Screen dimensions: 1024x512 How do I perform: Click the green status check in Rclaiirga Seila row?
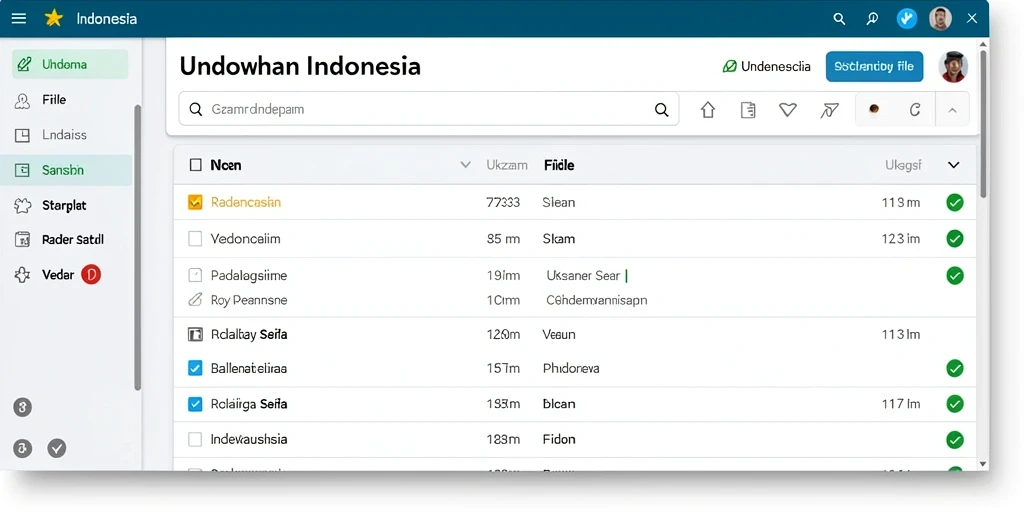pos(955,404)
